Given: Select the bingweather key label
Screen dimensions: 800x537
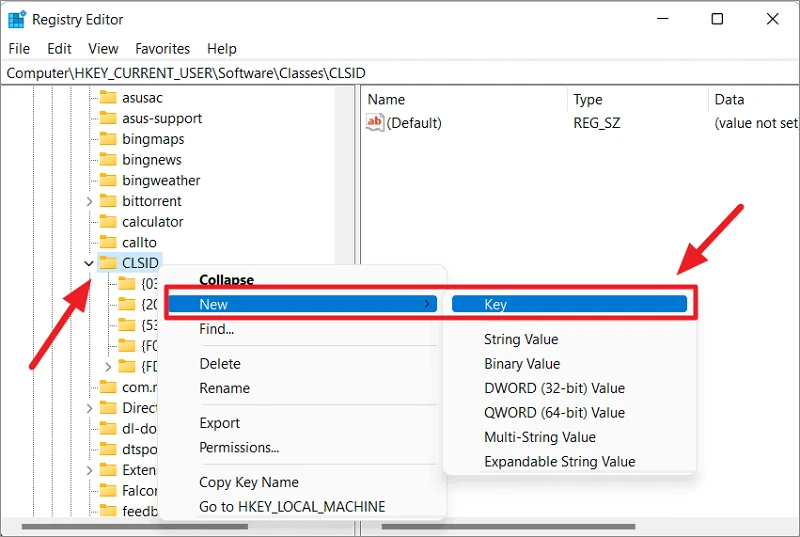Looking at the screenshot, I should pos(161,180).
